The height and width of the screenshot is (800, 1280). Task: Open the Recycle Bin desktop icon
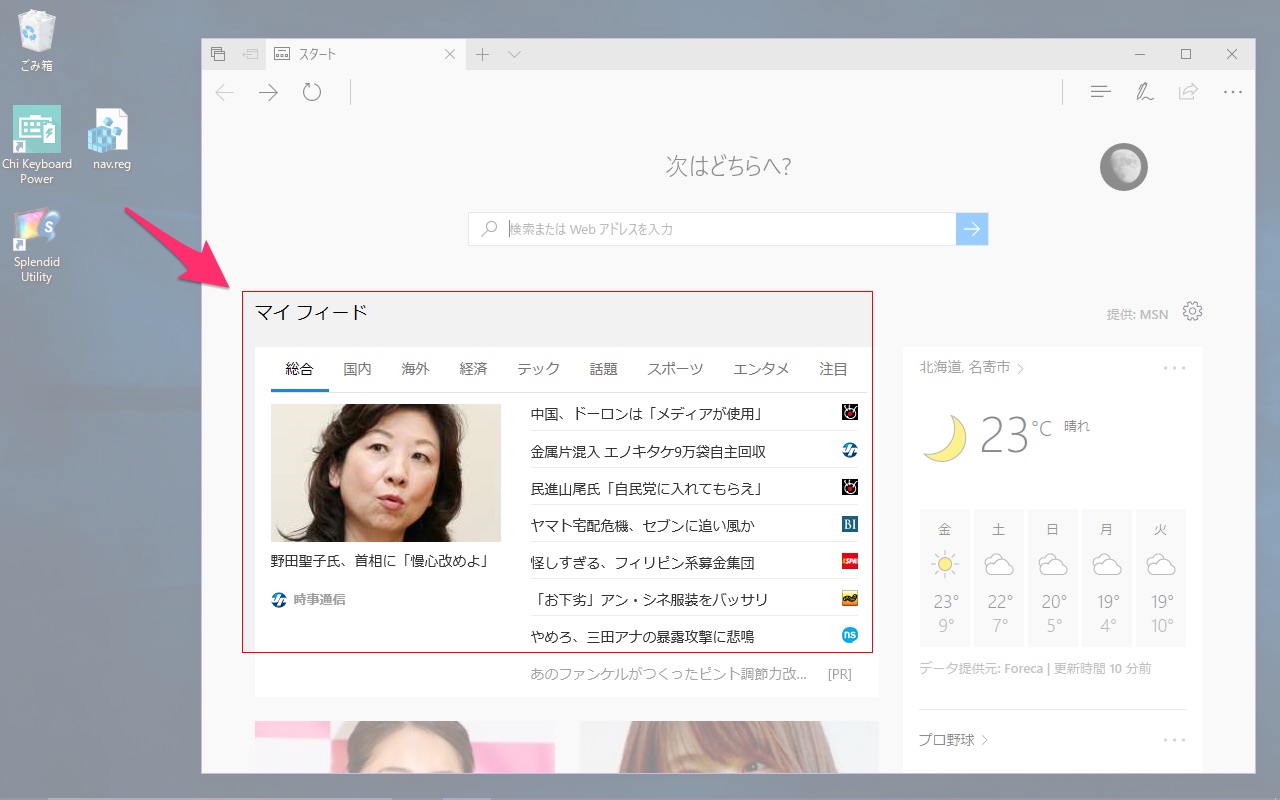[x=36, y=40]
